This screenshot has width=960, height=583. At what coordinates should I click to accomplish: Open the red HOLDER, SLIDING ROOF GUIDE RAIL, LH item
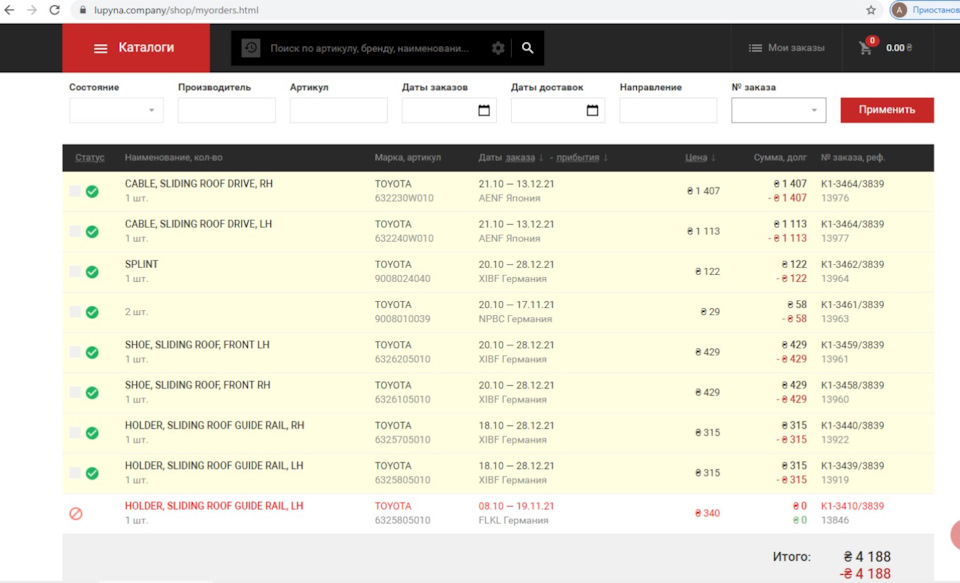214,506
